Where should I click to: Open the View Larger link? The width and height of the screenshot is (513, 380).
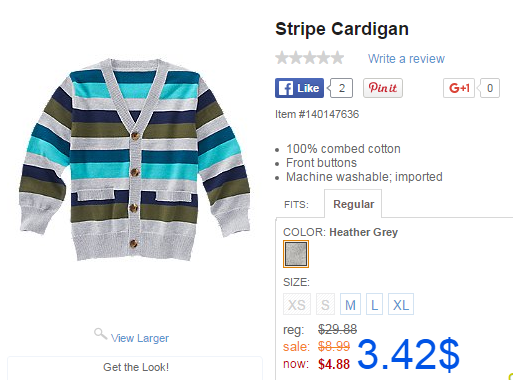coord(140,338)
